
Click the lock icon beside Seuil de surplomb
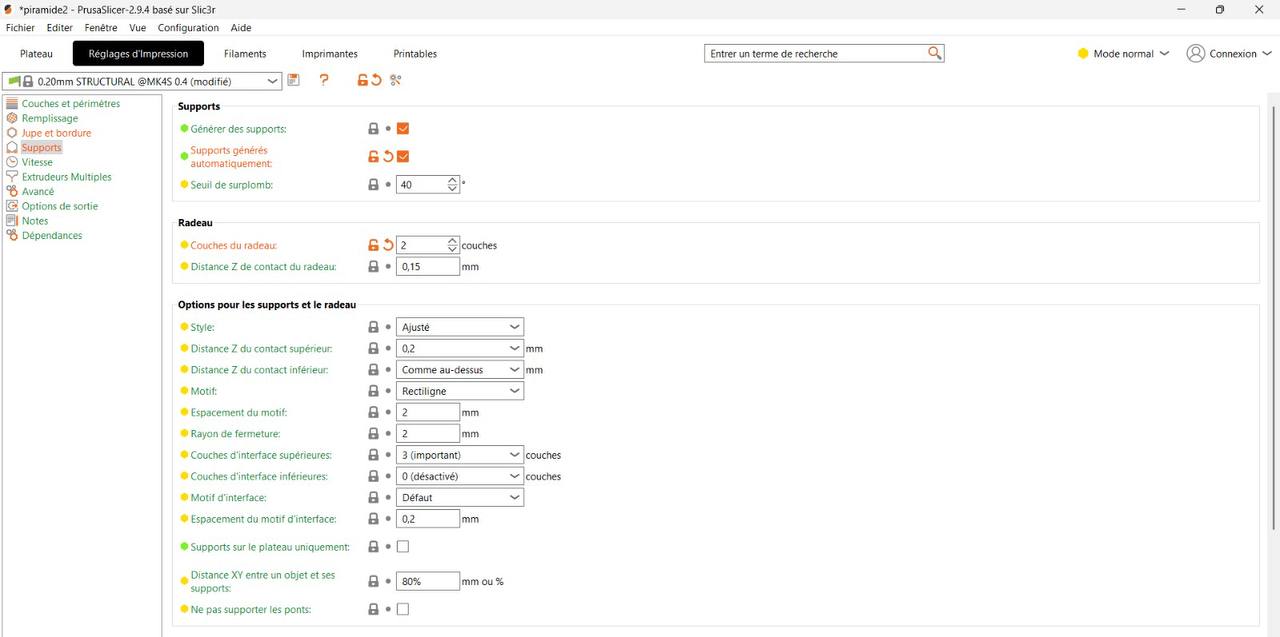pyautogui.click(x=373, y=185)
